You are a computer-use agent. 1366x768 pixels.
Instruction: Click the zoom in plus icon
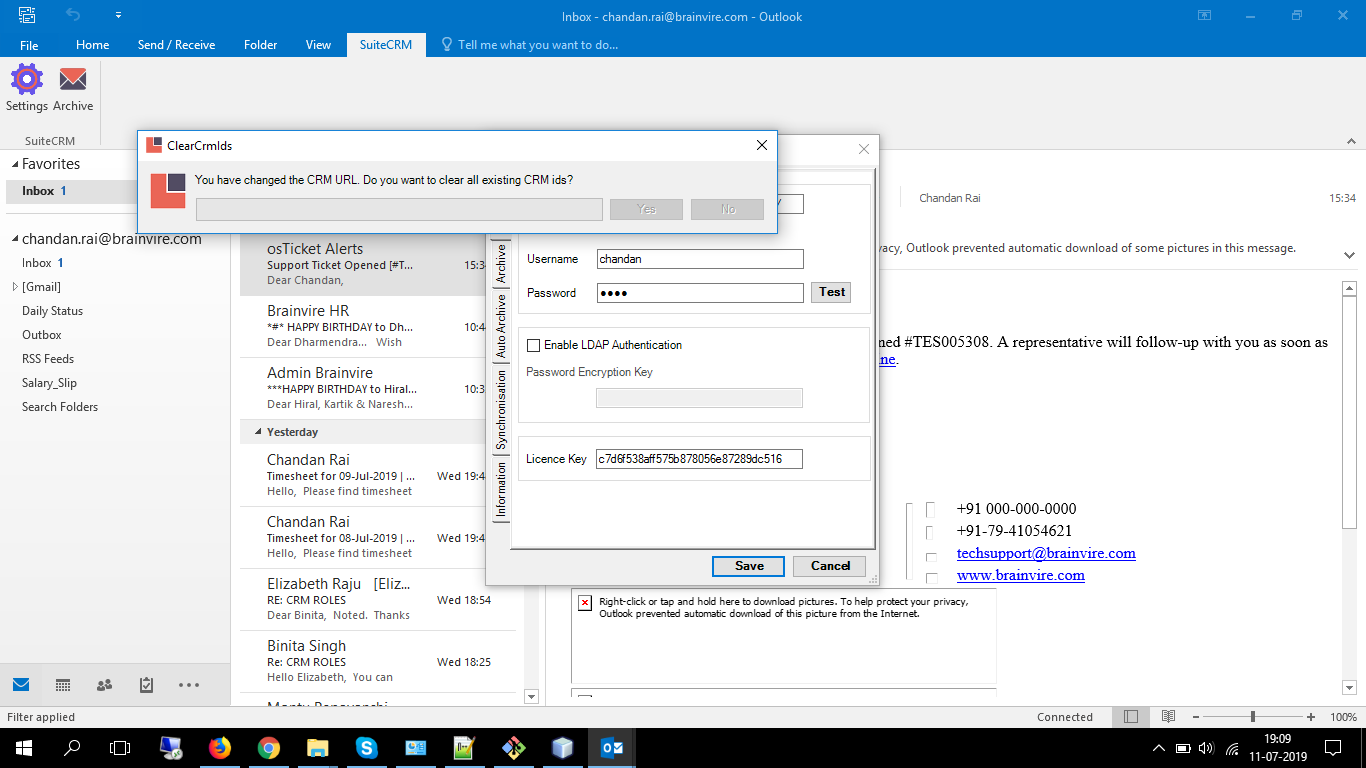click(x=1311, y=717)
